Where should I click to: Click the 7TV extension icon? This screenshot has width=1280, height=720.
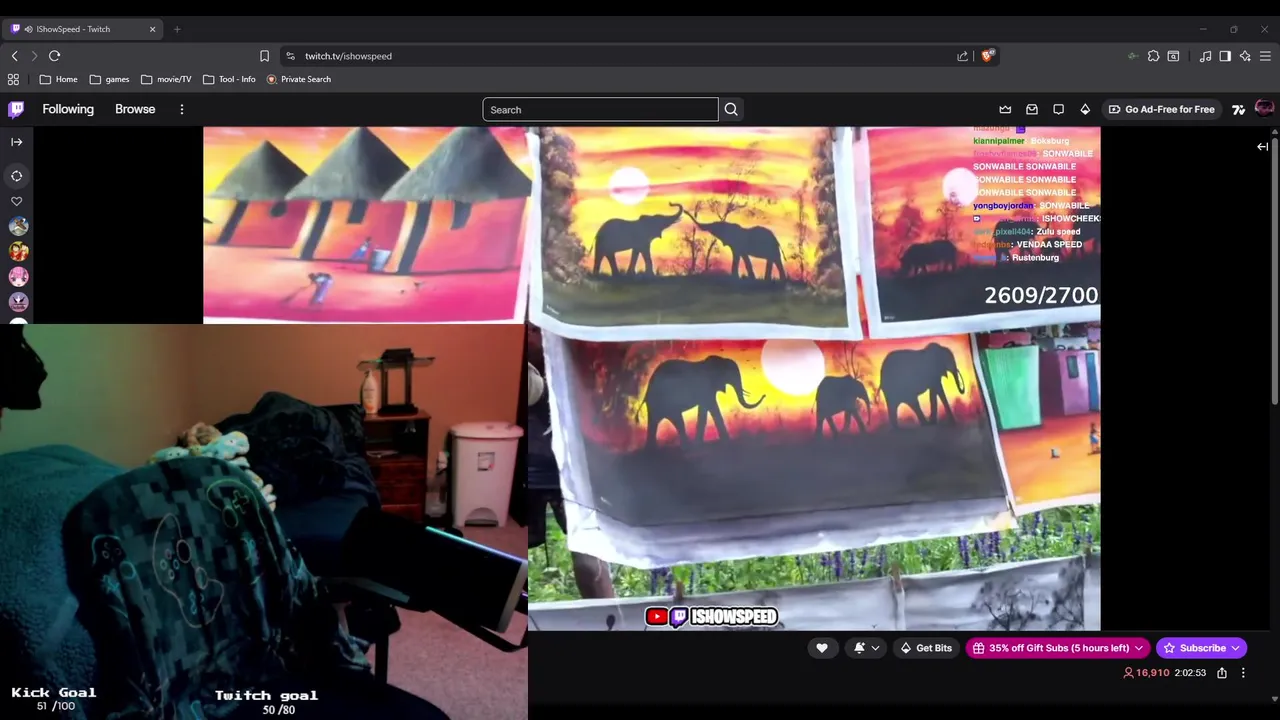point(1239,109)
